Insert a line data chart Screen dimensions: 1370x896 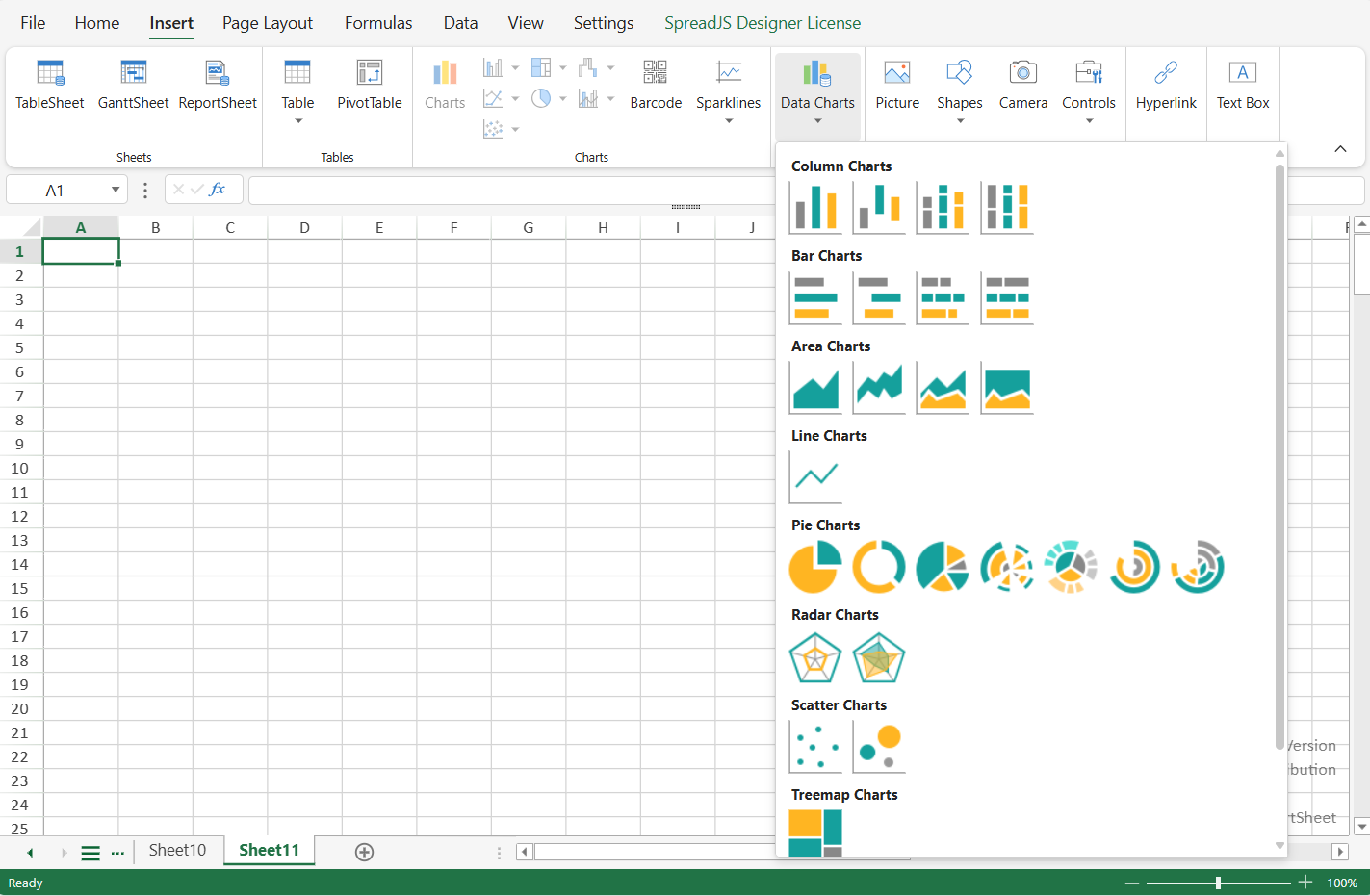(815, 477)
